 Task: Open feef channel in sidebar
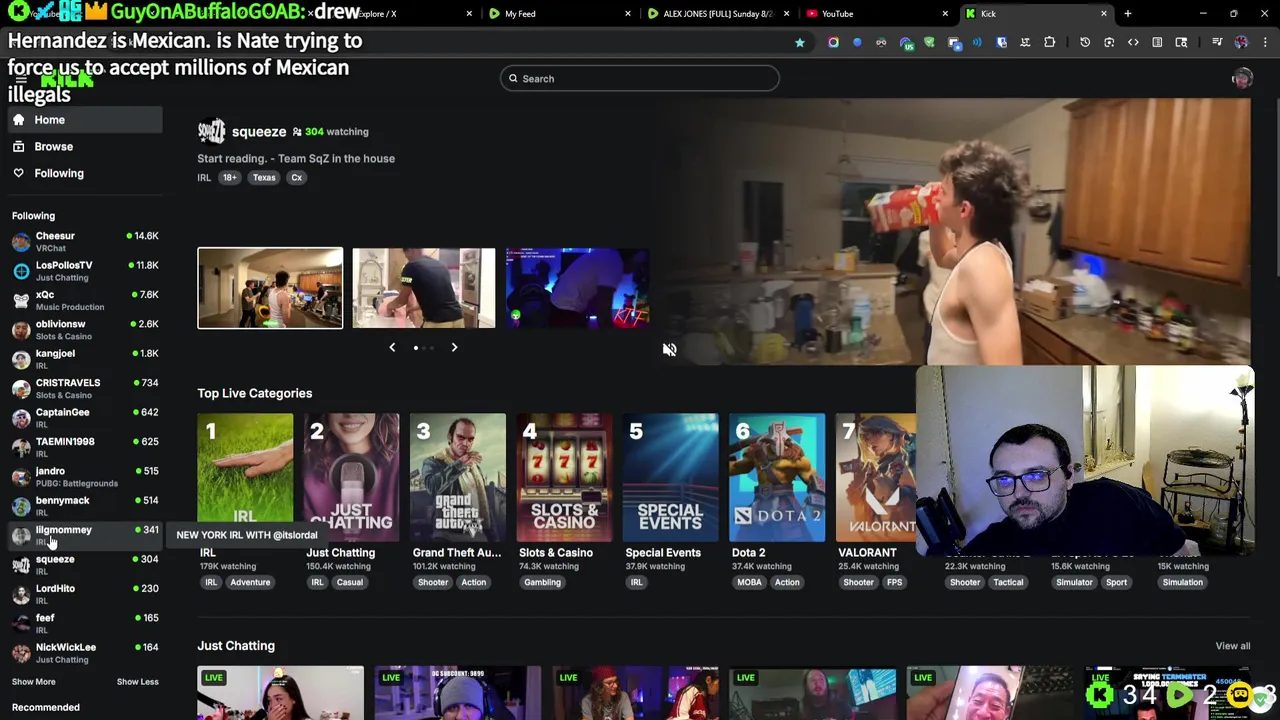click(x=85, y=624)
